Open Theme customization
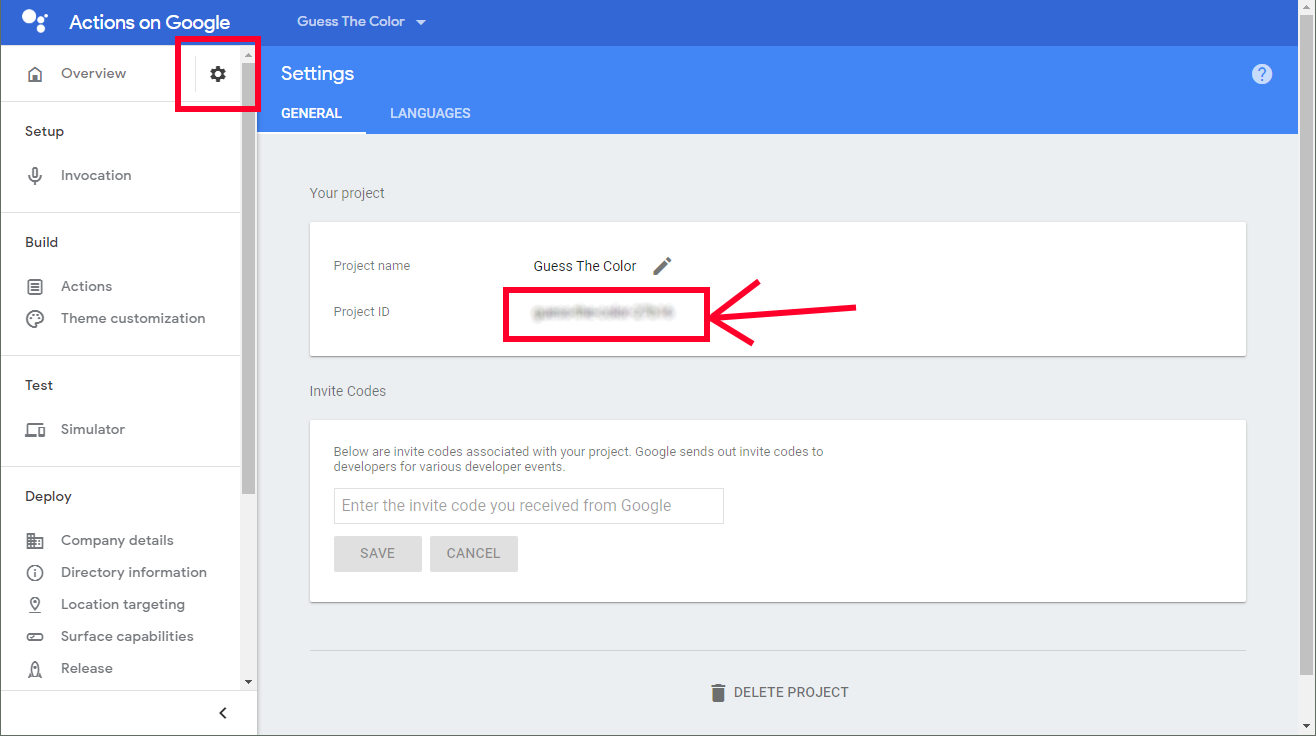Screen dimensions: 1316x736 (x=133, y=318)
